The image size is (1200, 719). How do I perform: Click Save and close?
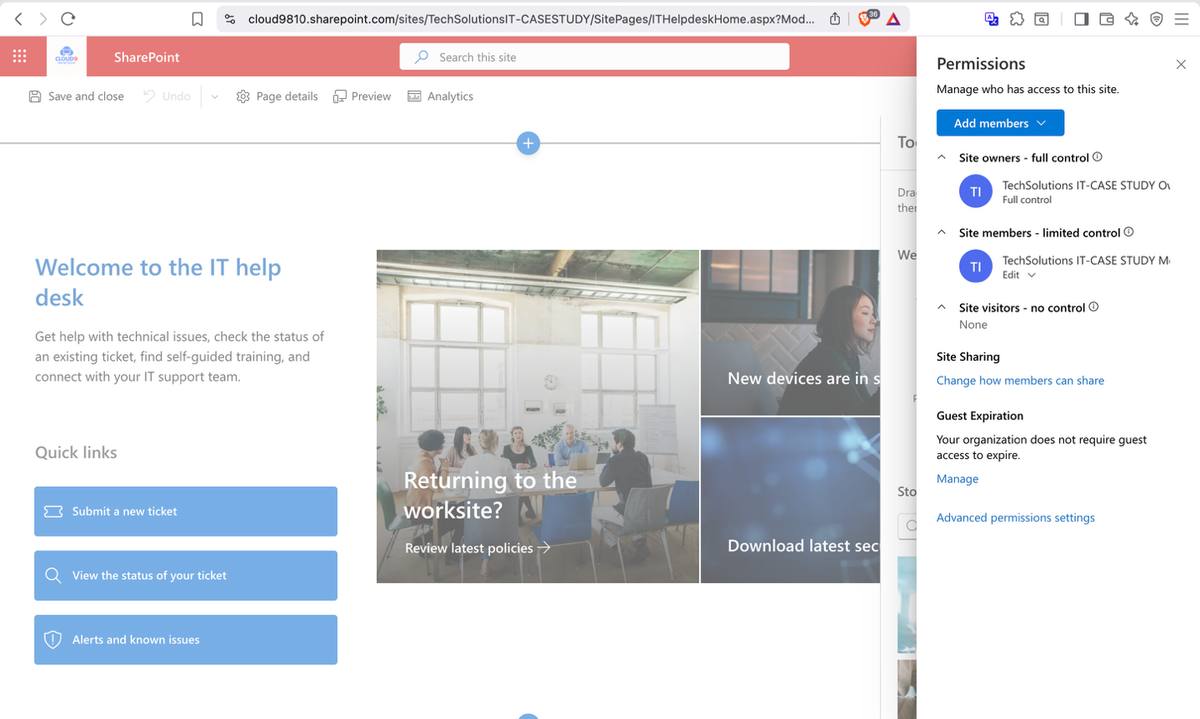(x=76, y=96)
